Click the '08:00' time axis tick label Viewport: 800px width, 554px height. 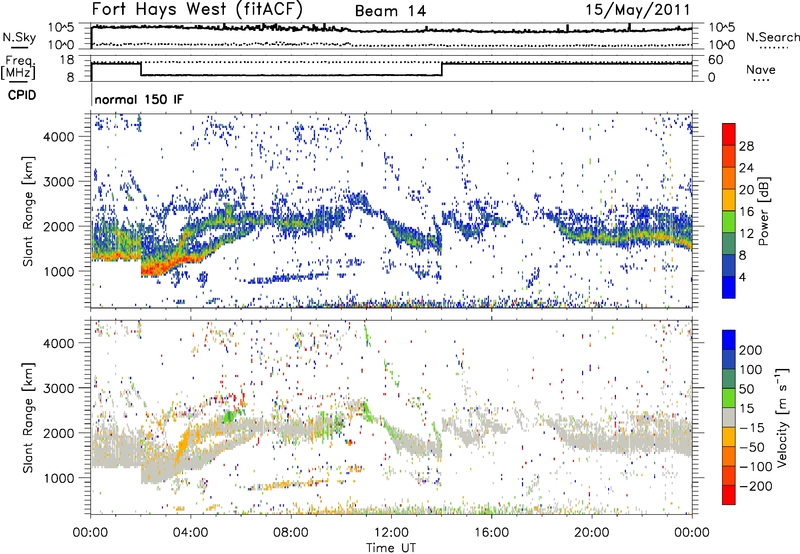click(x=291, y=533)
